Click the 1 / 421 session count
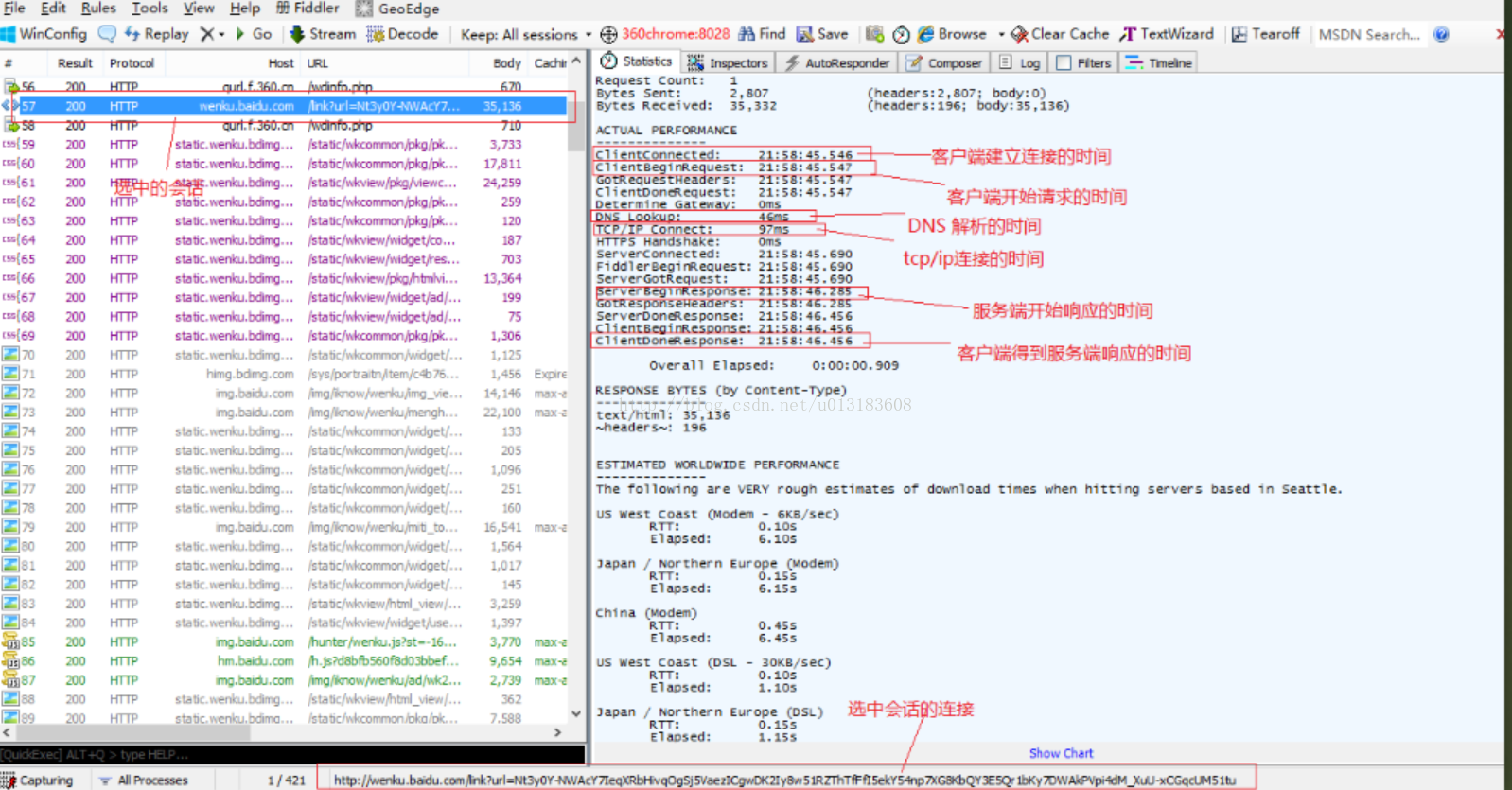 point(286,781)
